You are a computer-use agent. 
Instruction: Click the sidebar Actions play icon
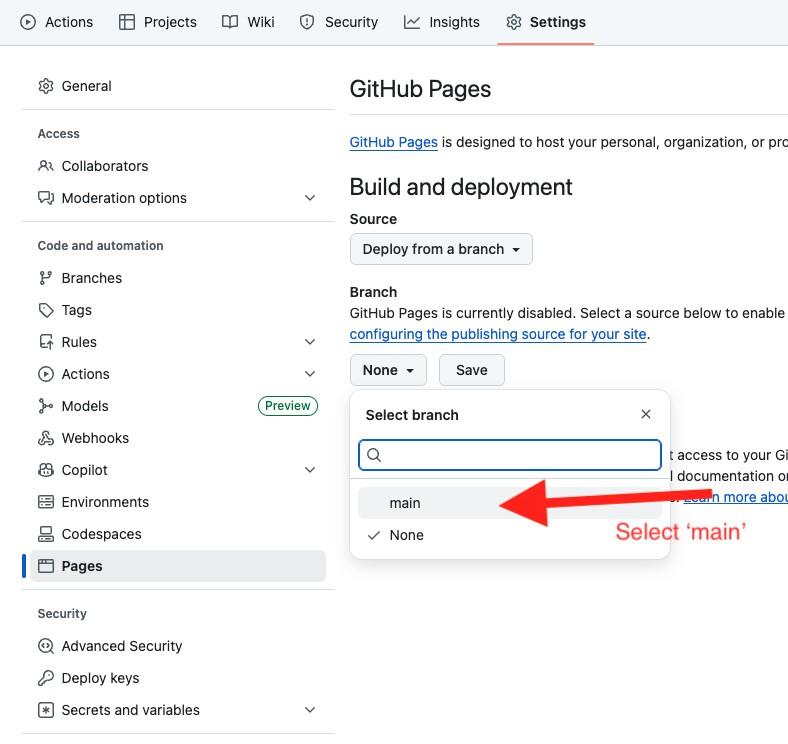(46, 374)
